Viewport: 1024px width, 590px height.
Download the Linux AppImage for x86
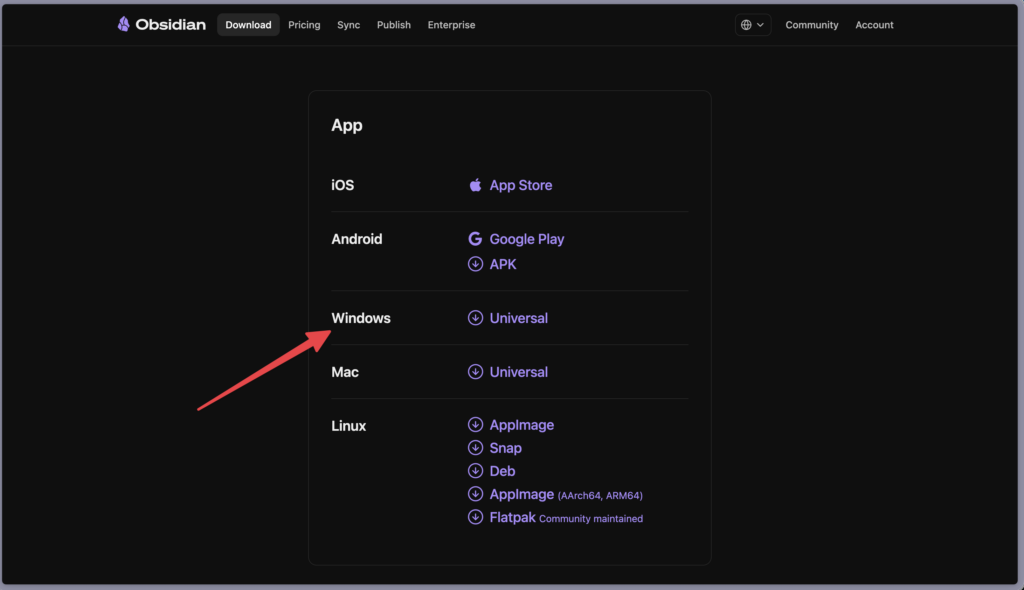click(x=521, y=425)
